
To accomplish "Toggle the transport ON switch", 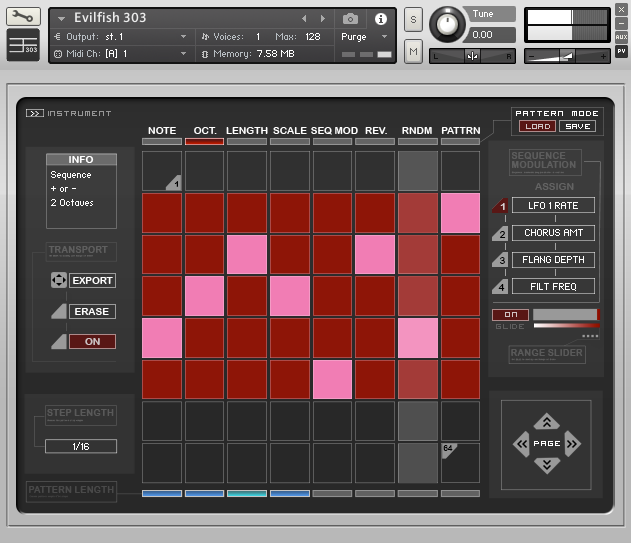I will click(x=92, y=341).
